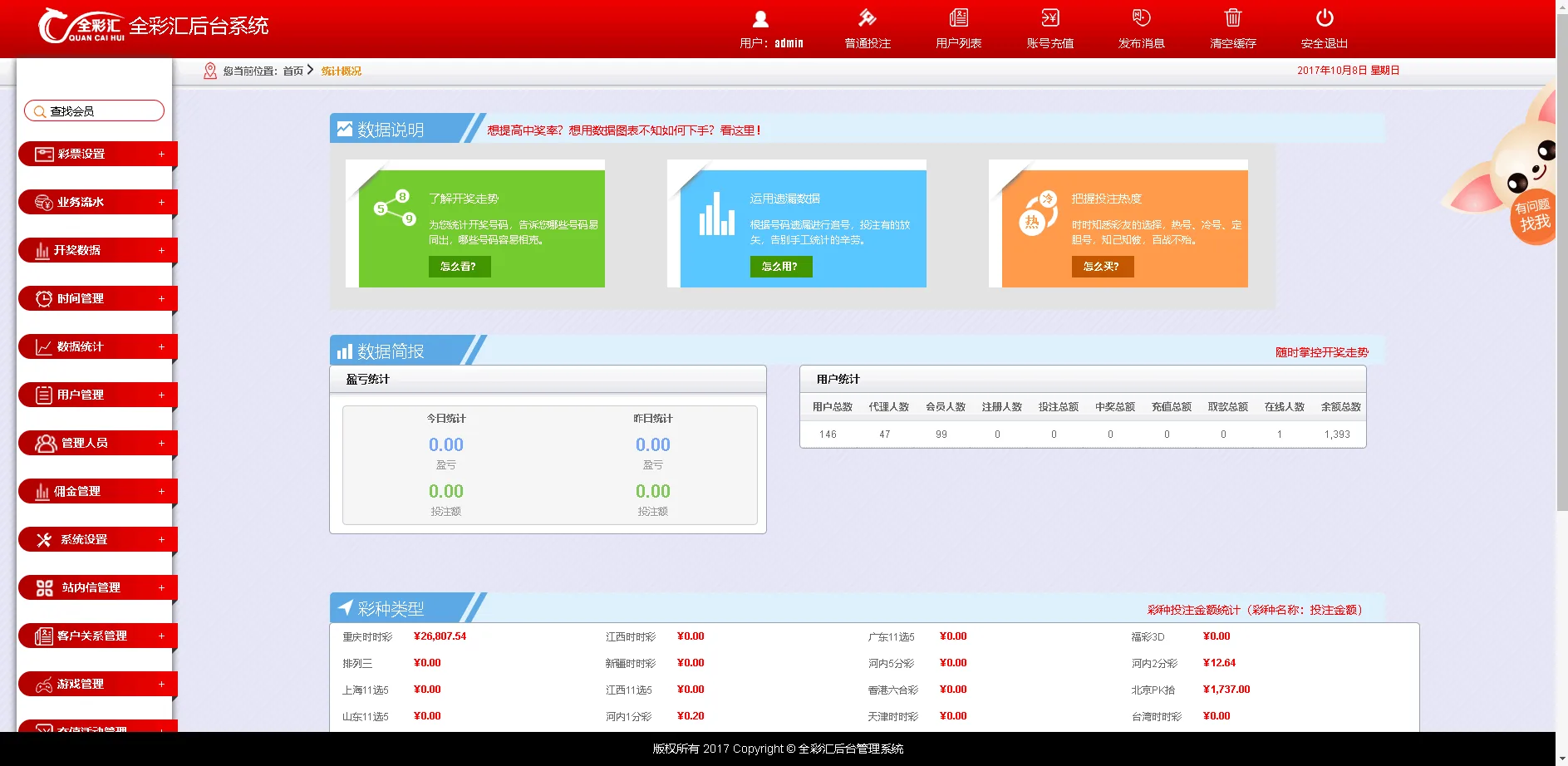Viewport: 1568px width, 766px height.
Task: Click the 客户关系管理 document icon
Action: [44, 636]
